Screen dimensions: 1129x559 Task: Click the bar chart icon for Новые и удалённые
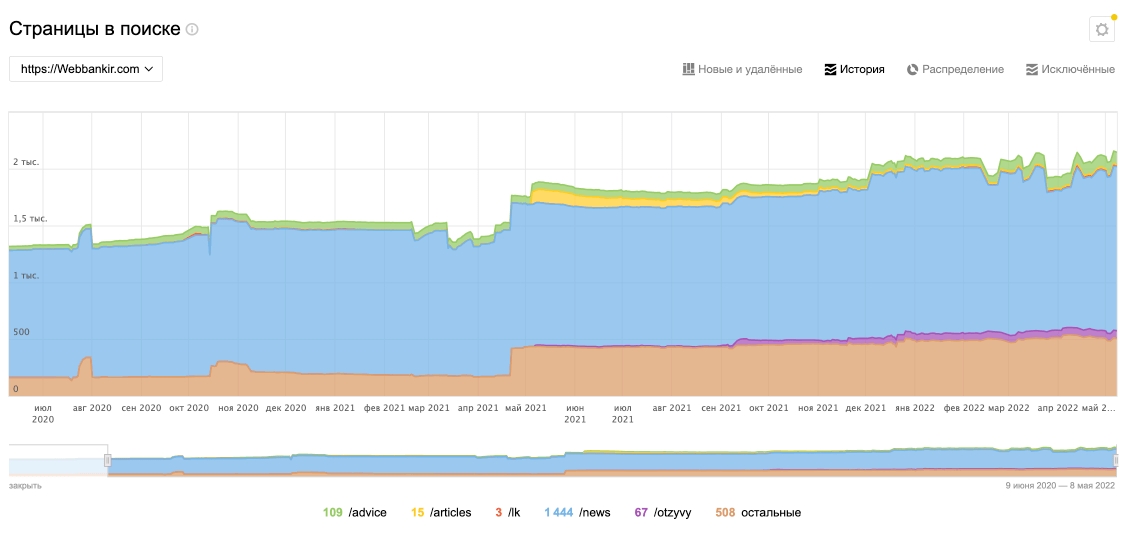(688, 69)
